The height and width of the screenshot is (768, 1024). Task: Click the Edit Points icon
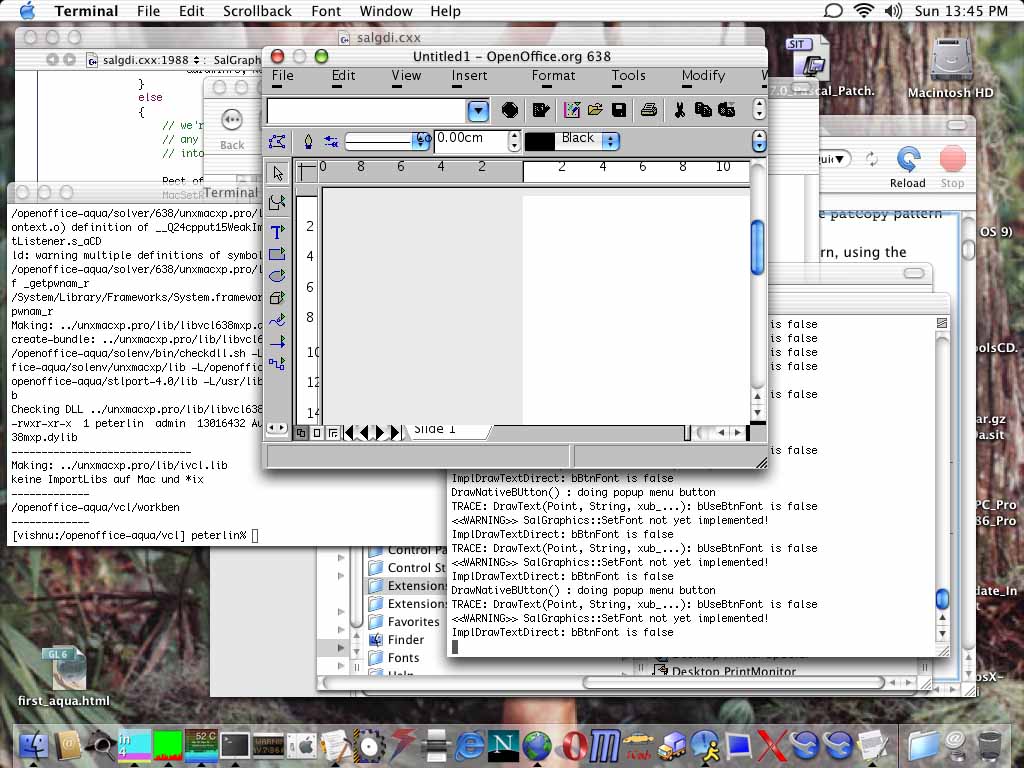tap(278, 141)
